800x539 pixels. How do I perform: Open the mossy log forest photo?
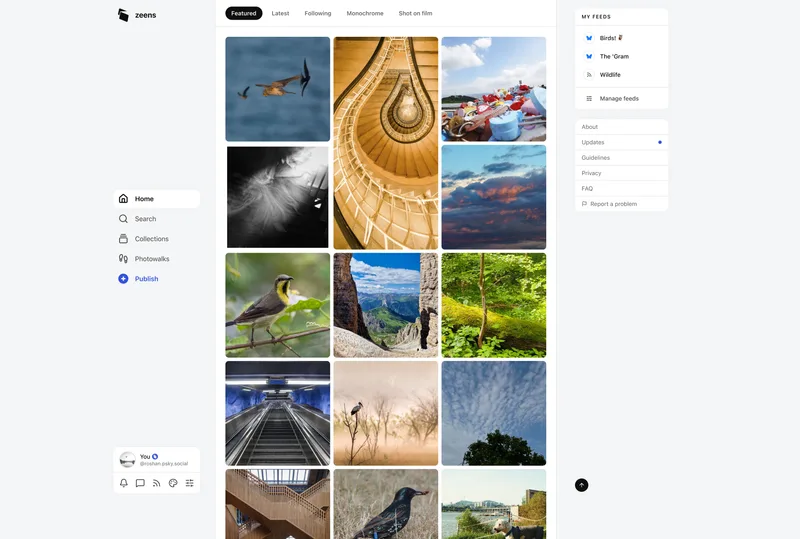(x=494, y=305)
